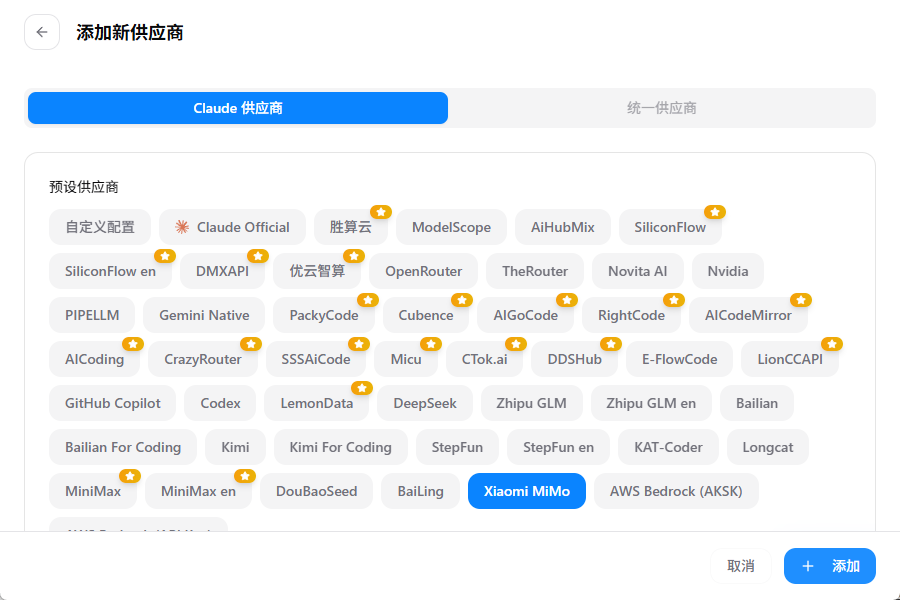Select TheRouter preset
The width and height of the screenshot is (900, 600).
535,271
